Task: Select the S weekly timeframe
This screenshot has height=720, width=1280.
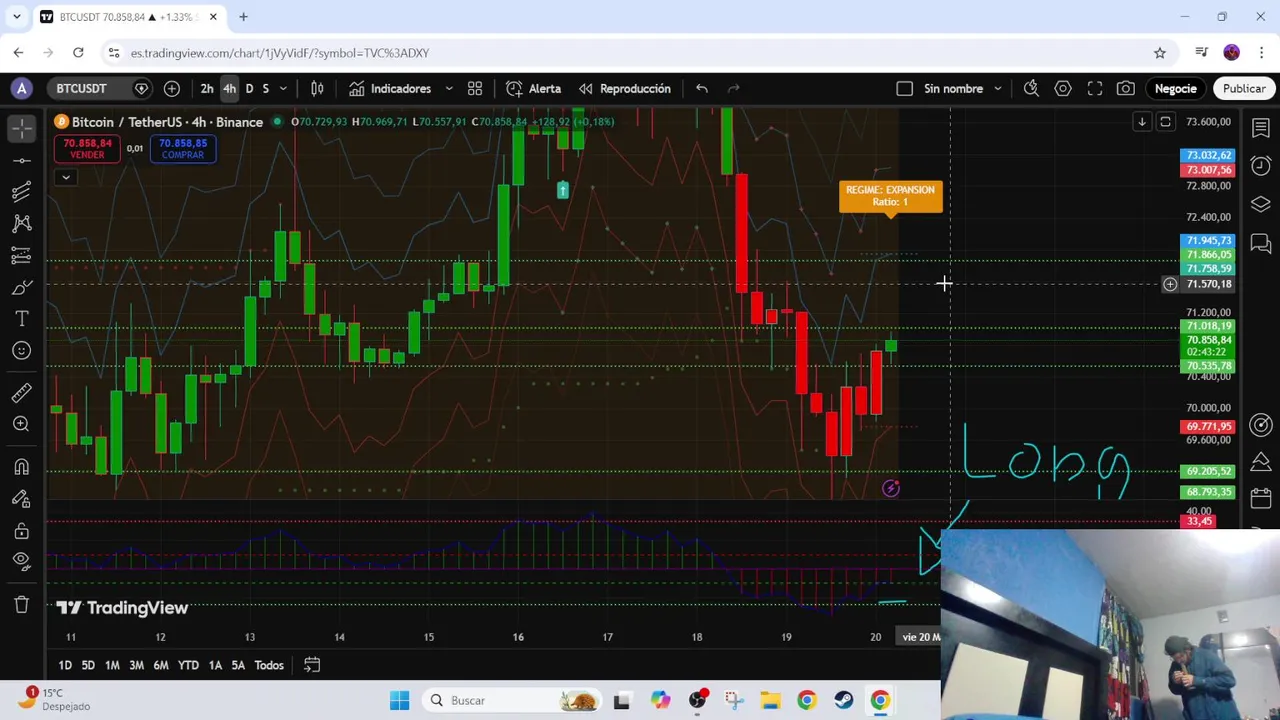Action: click(265, 89)
